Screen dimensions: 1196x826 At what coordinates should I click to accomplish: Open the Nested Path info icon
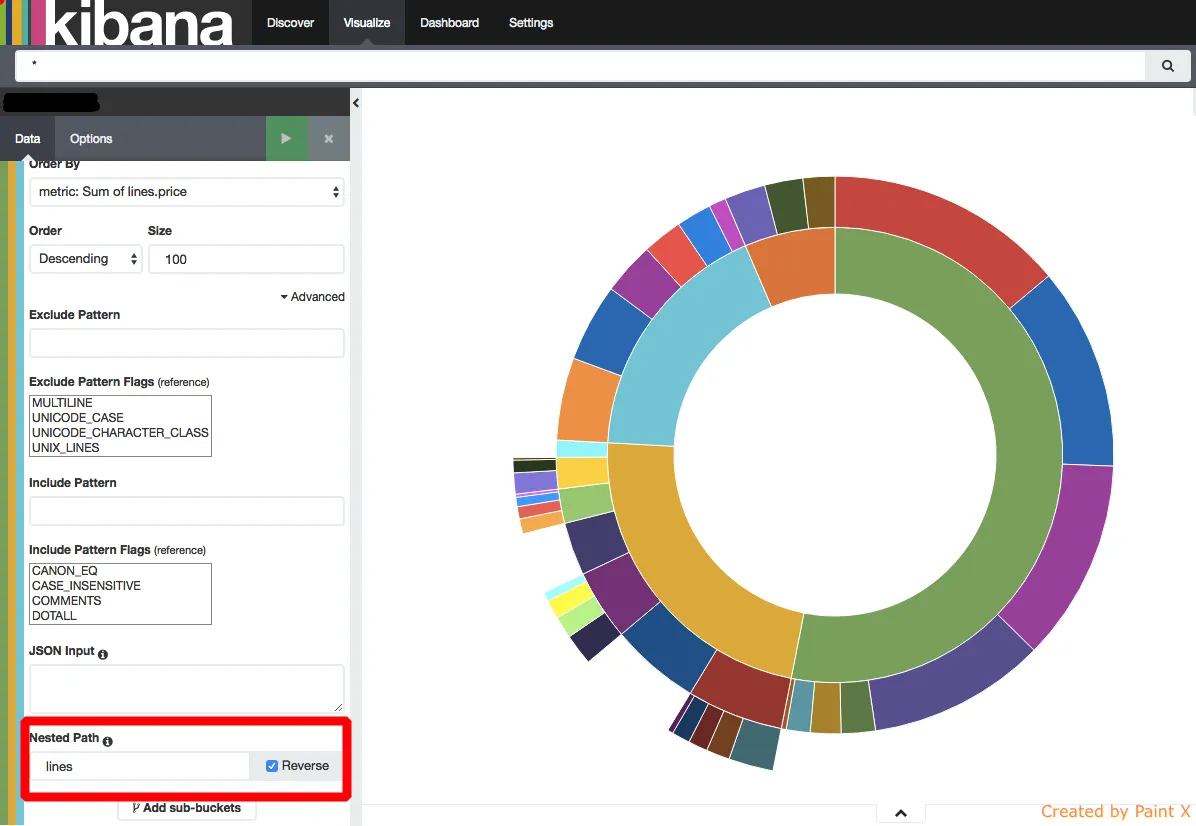point(108,741)
